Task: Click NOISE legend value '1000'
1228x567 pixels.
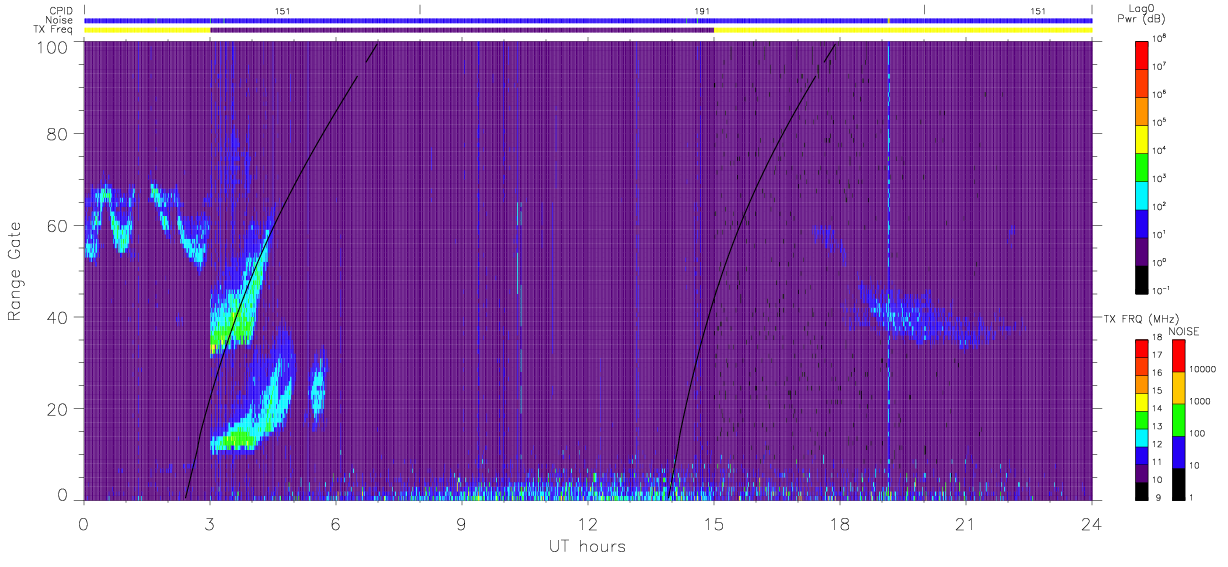Action: [x=1201, y=402]
